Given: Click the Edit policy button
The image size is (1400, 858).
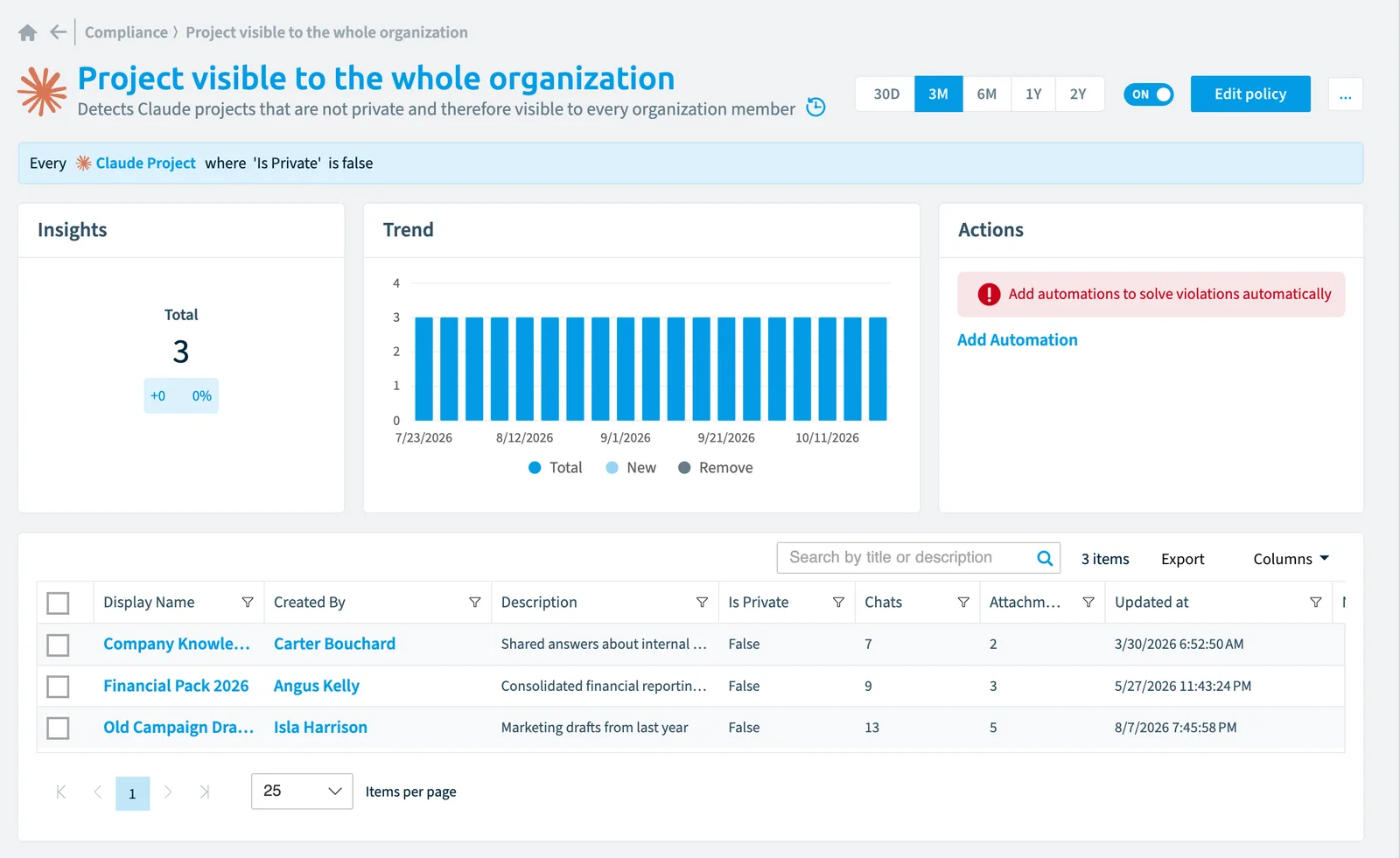Looking at the screenshot, I should 1250,94.
